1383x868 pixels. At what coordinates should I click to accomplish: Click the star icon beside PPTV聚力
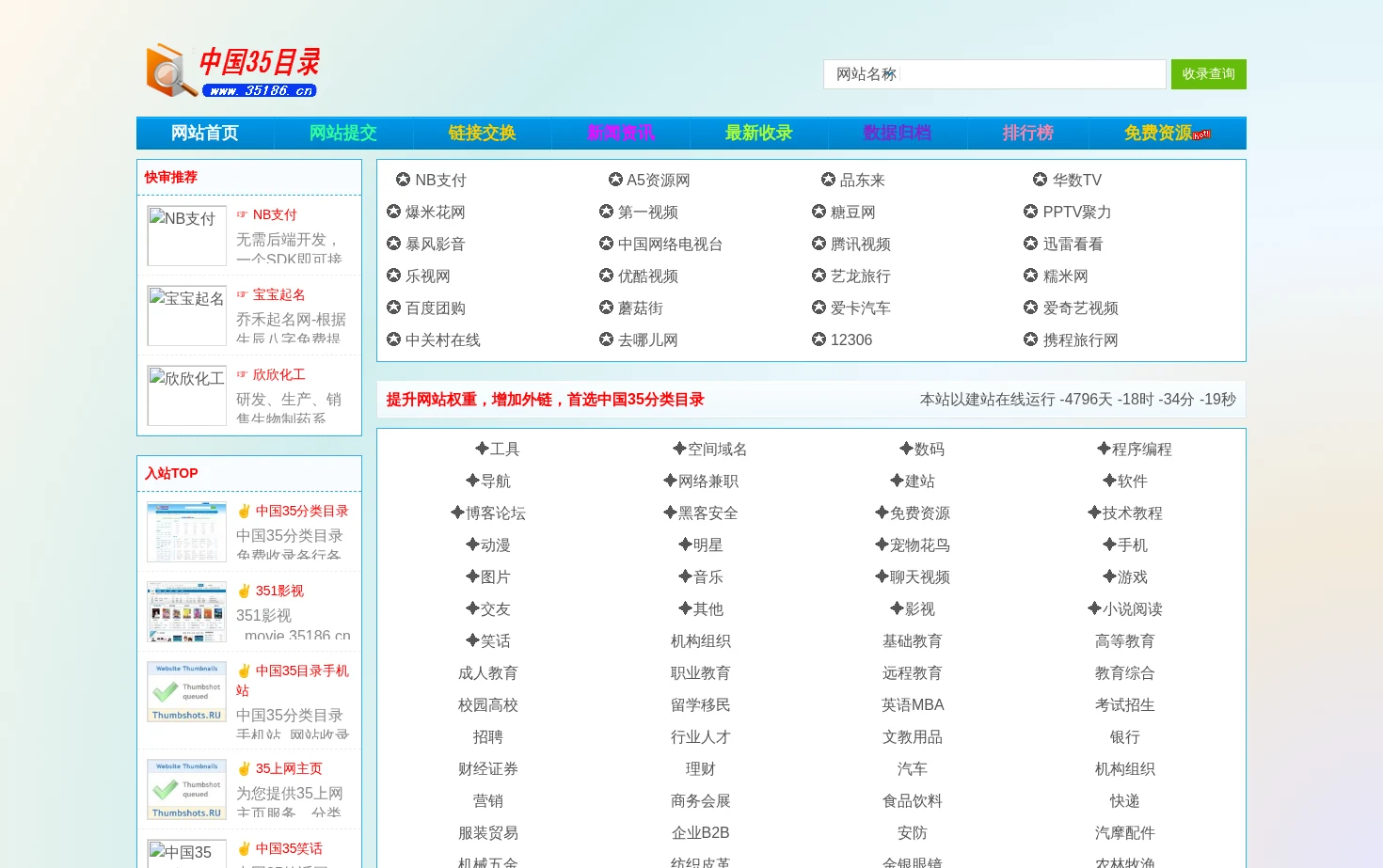click(1030, 212)
